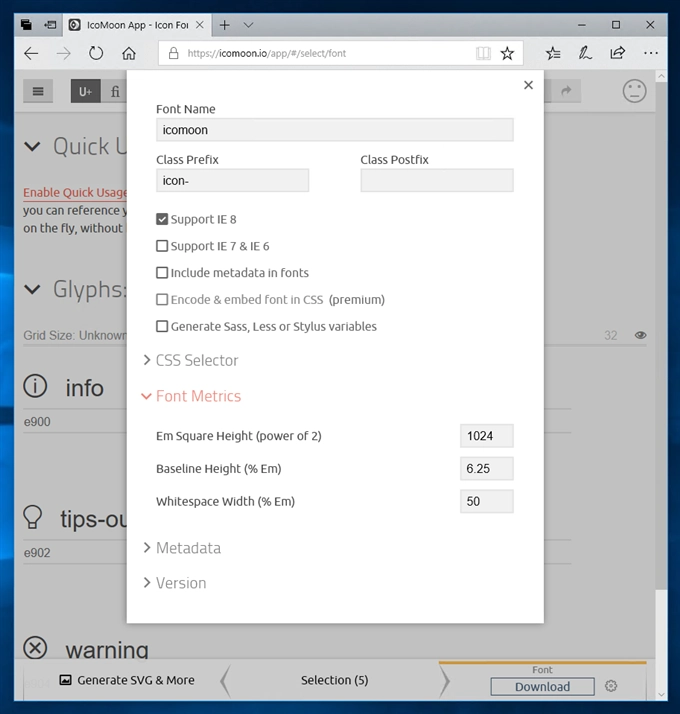Open the tab list dropdown chevron
This screenshot has width=680, height=714.
click(x=248, y=25)
